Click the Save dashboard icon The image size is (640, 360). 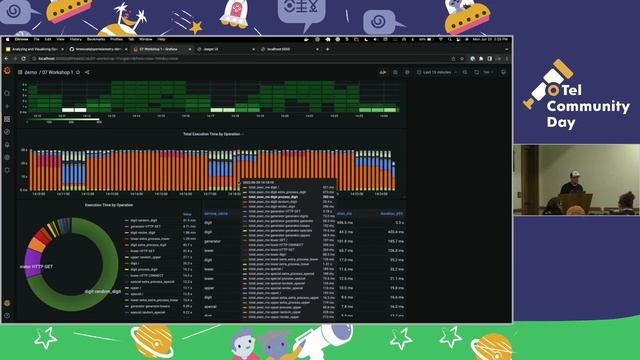point(395,72)
